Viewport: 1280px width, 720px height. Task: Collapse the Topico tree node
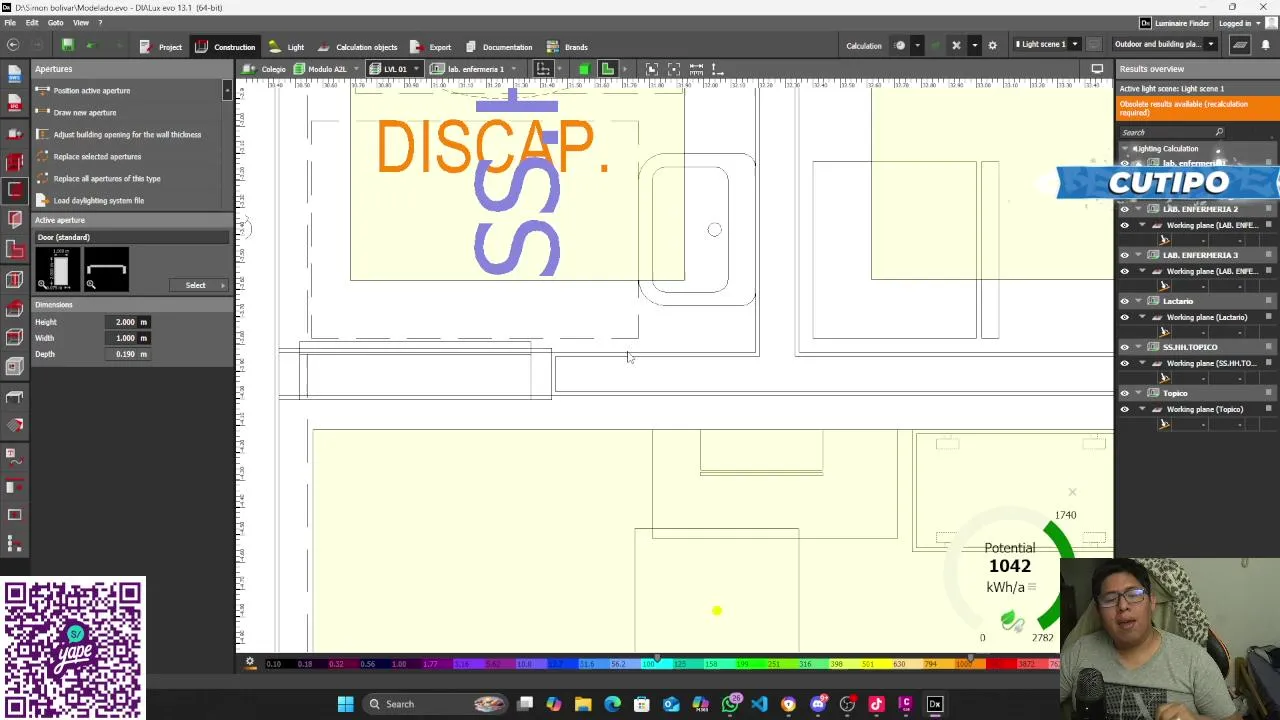tap(1139, 393)
